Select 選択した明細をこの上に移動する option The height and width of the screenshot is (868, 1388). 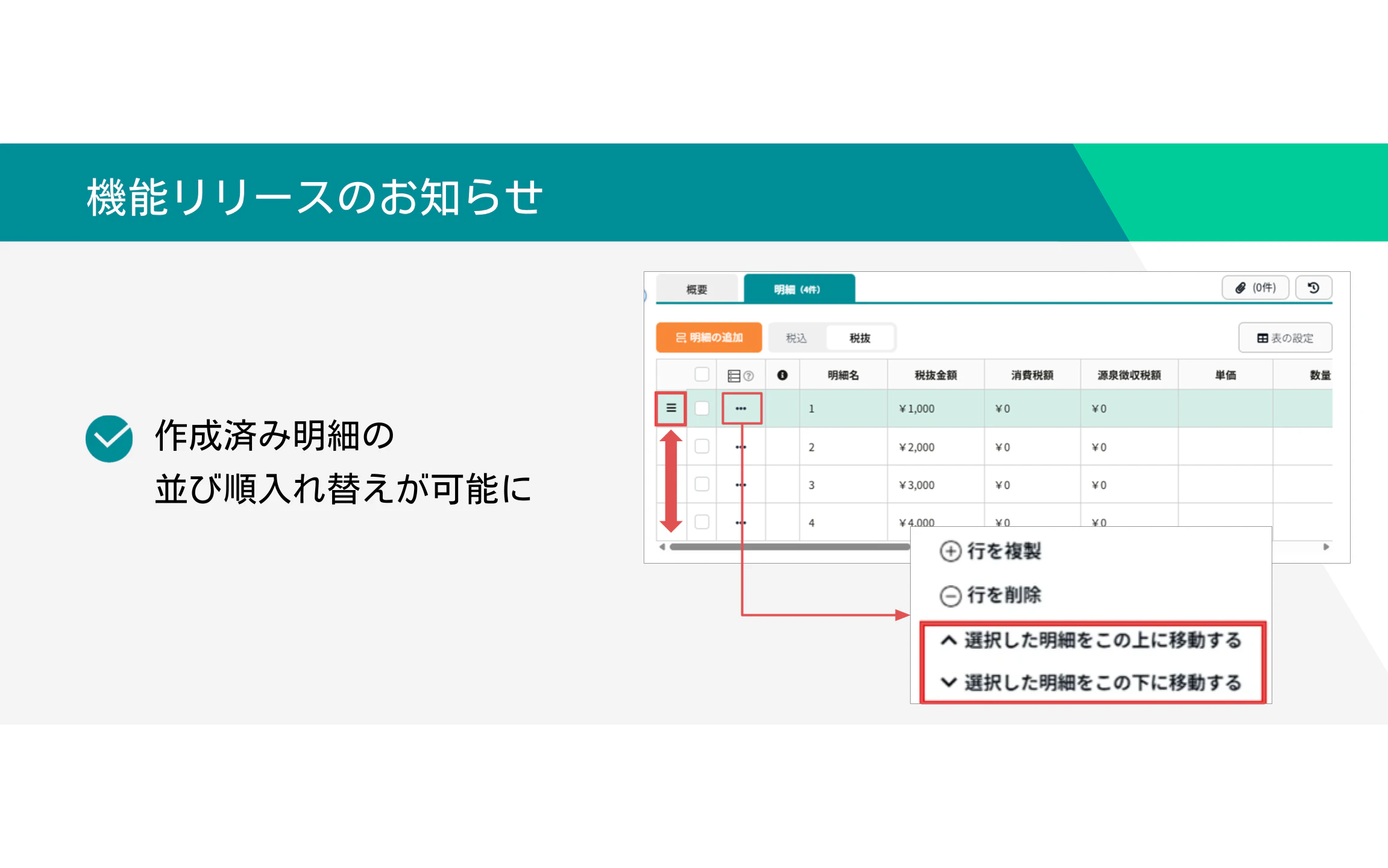tap(1091, 640)
